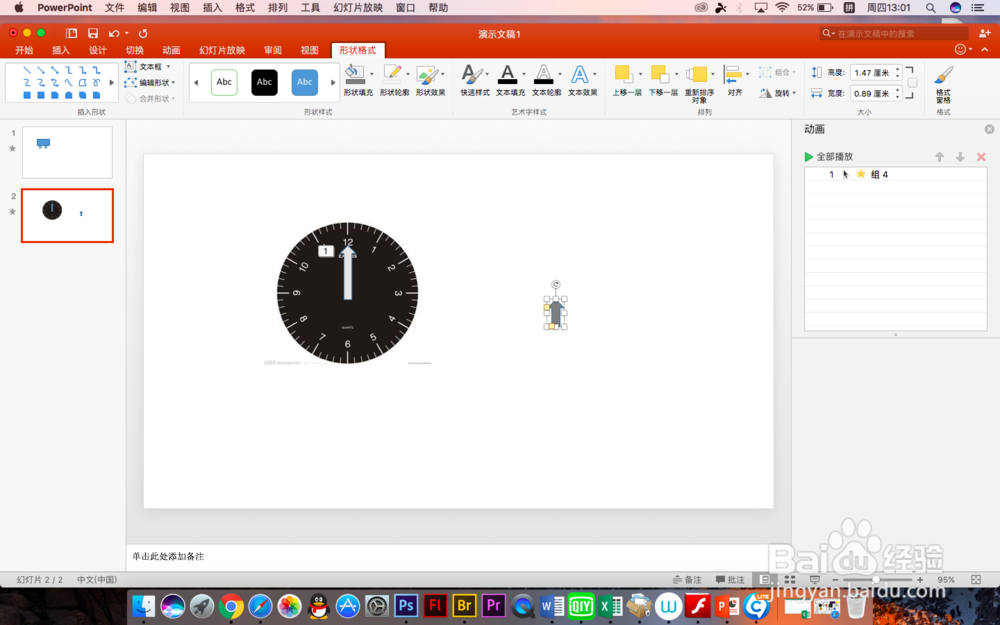Click 上移一层 bring forward icon
1000x625 pixels.
pos(623,74)
